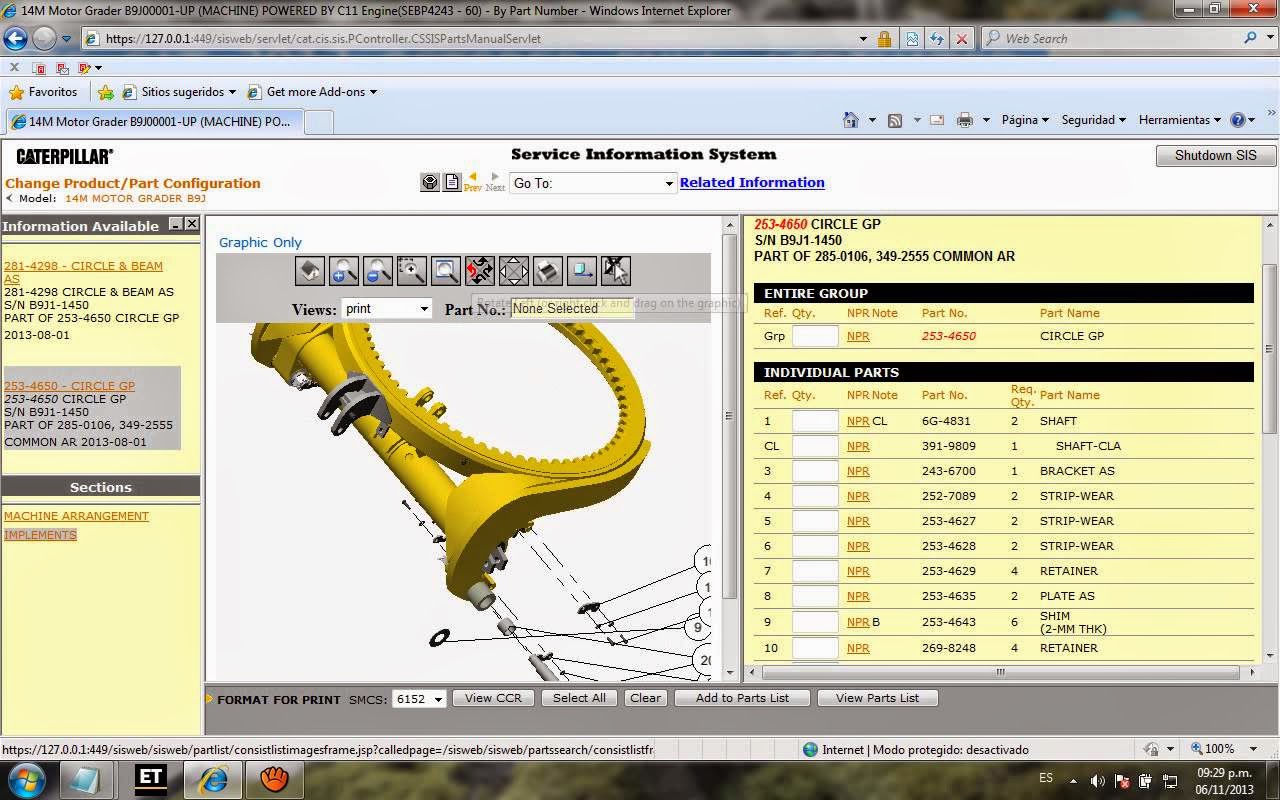This screenshot has height=800, width=1280.
Task: Open the IMPLEMENTS section link
Action: (40, 535)
